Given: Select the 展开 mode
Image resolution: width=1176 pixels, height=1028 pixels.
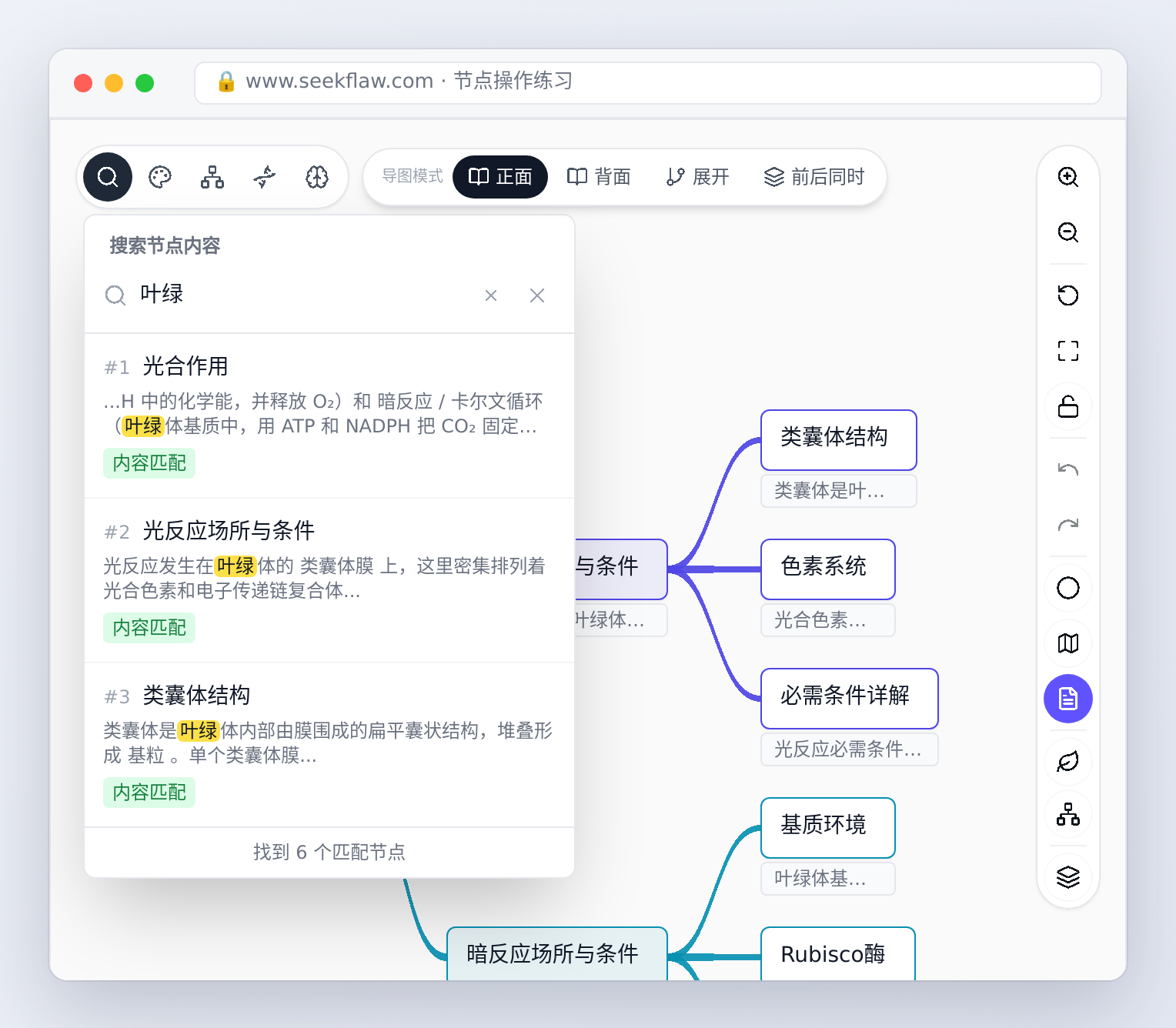Looking at the screenshot, I should (x=697, y=177).
